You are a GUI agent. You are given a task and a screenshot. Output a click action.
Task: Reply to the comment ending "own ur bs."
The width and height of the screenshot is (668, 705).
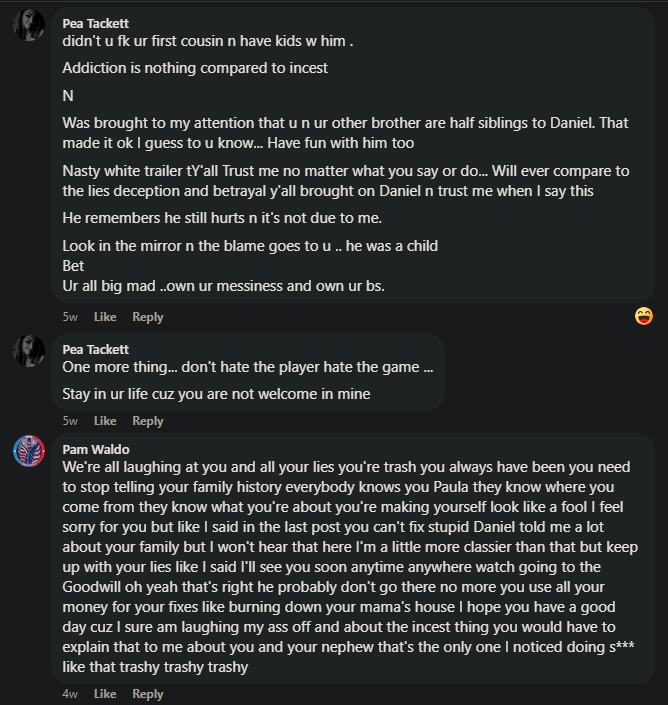[x=148, y=317]
